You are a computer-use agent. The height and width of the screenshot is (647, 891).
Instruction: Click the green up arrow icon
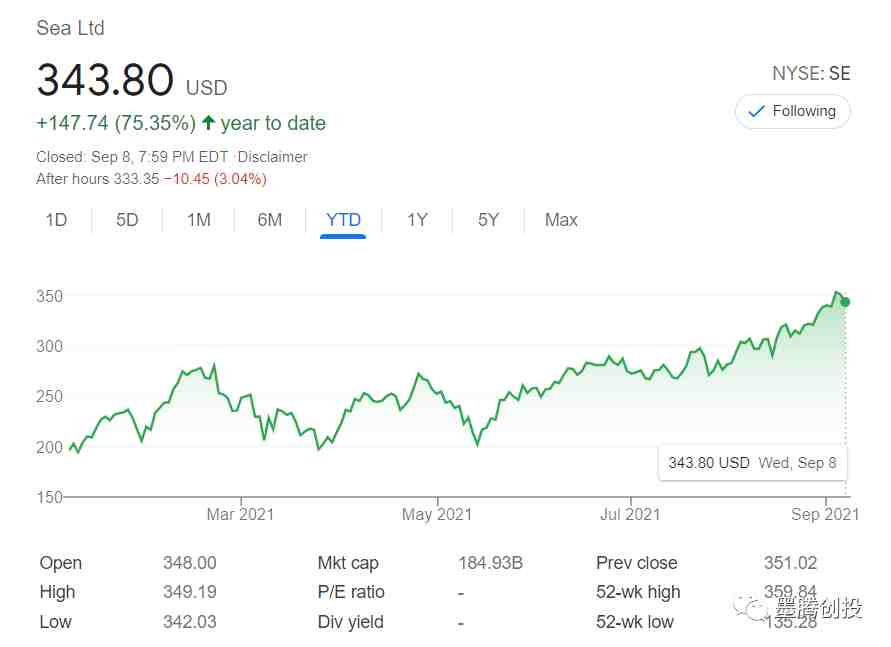click(208, 124)
